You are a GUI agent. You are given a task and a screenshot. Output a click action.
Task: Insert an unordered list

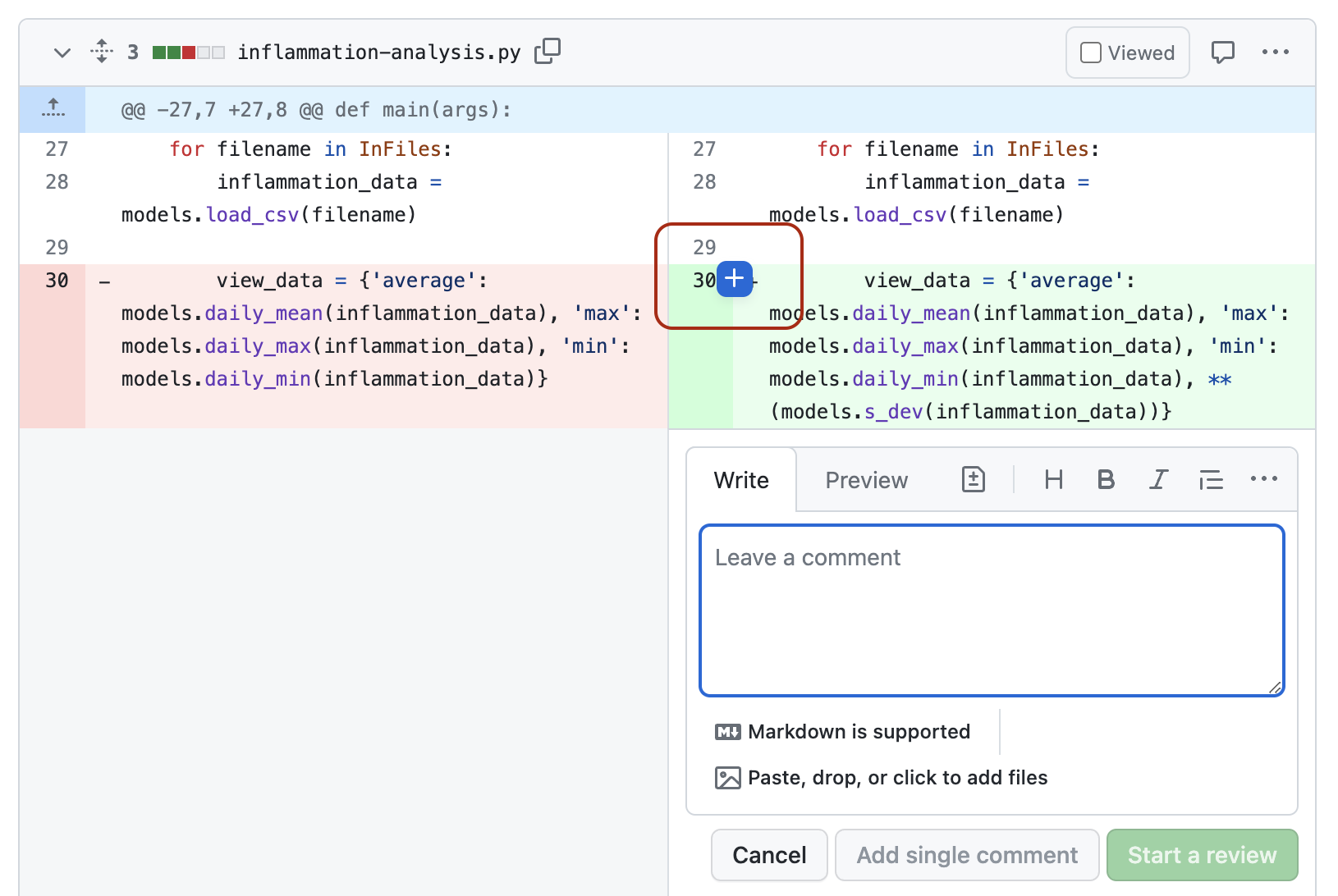[1212, 479]
